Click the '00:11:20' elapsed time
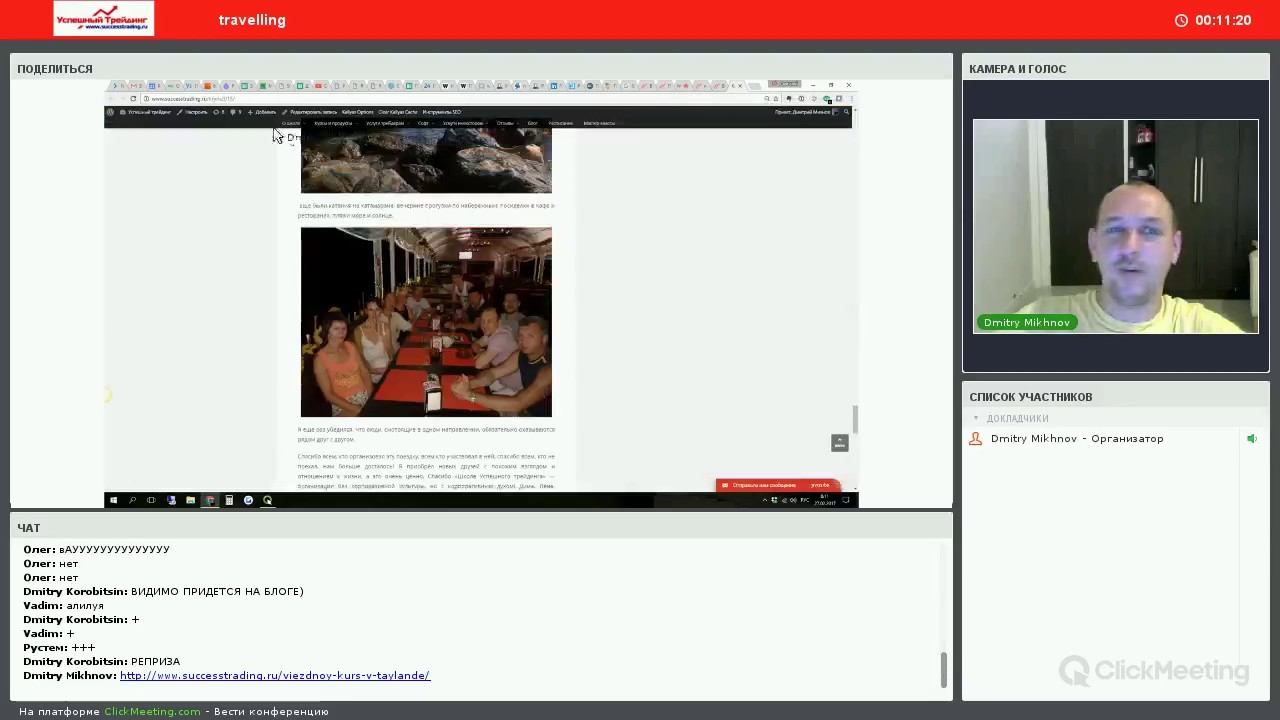Screen dimensions: 1280x720 point(1223,20)
